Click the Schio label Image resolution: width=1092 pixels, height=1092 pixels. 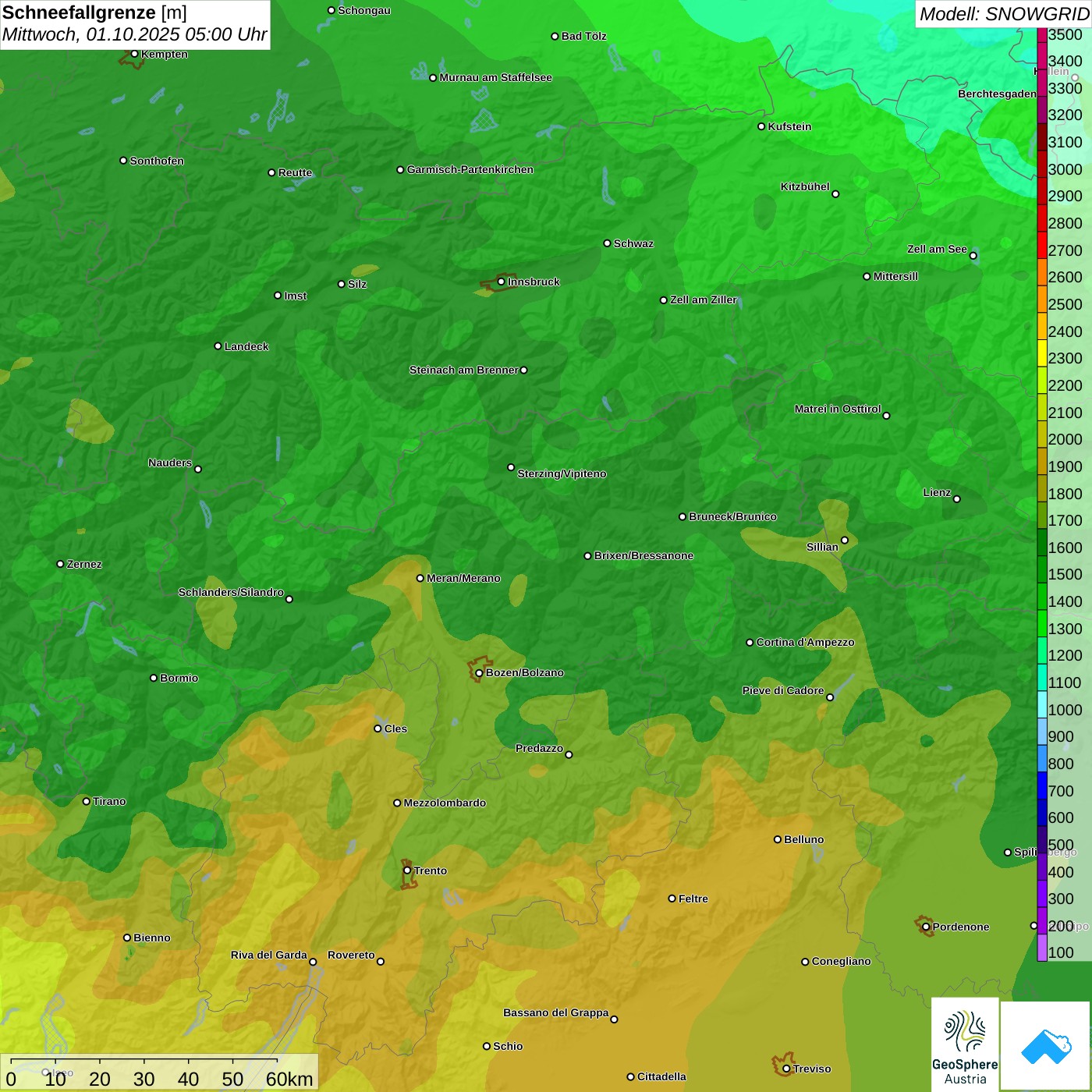pos(508,1046)
